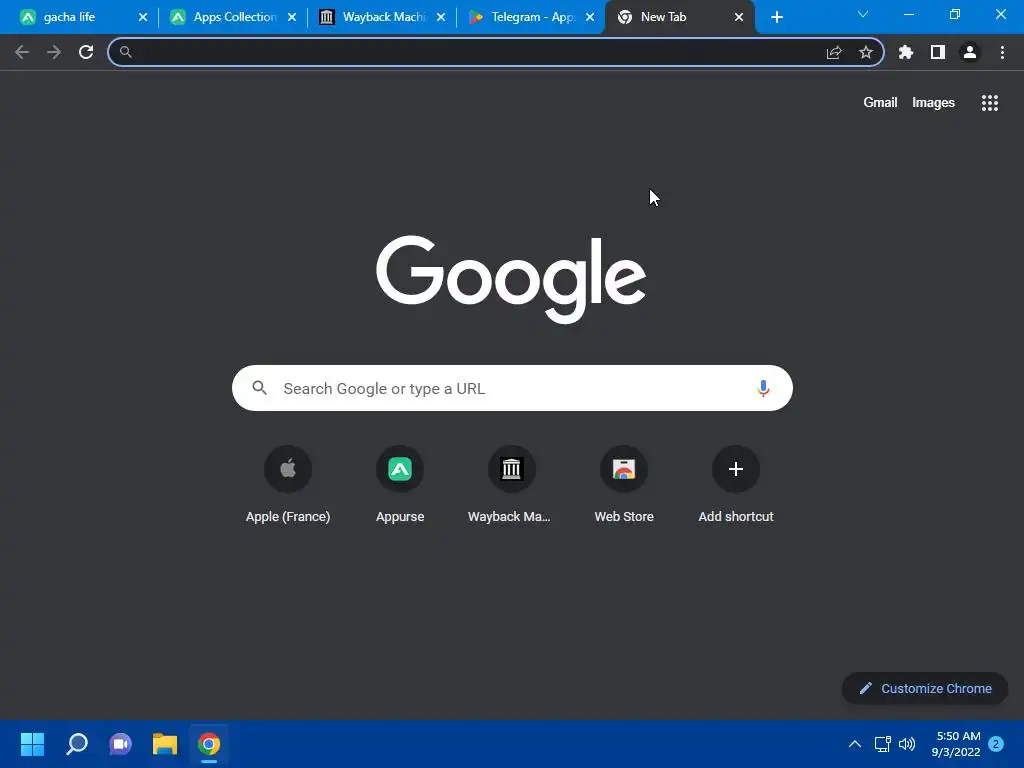Open the Windows Start menu
Screen dimensions: 1024x768
(x=32, y=744)
